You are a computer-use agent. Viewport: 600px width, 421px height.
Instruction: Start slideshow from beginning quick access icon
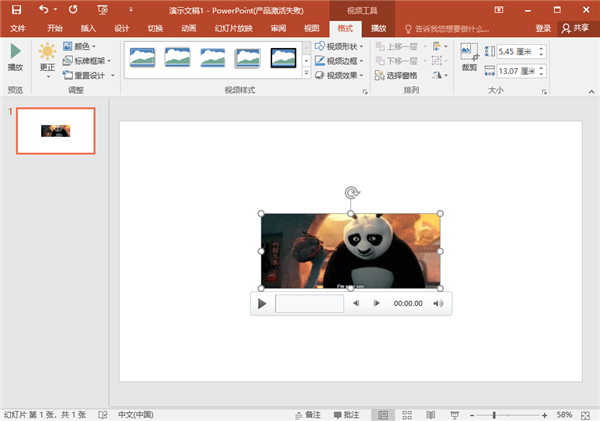tap(103, 10)
